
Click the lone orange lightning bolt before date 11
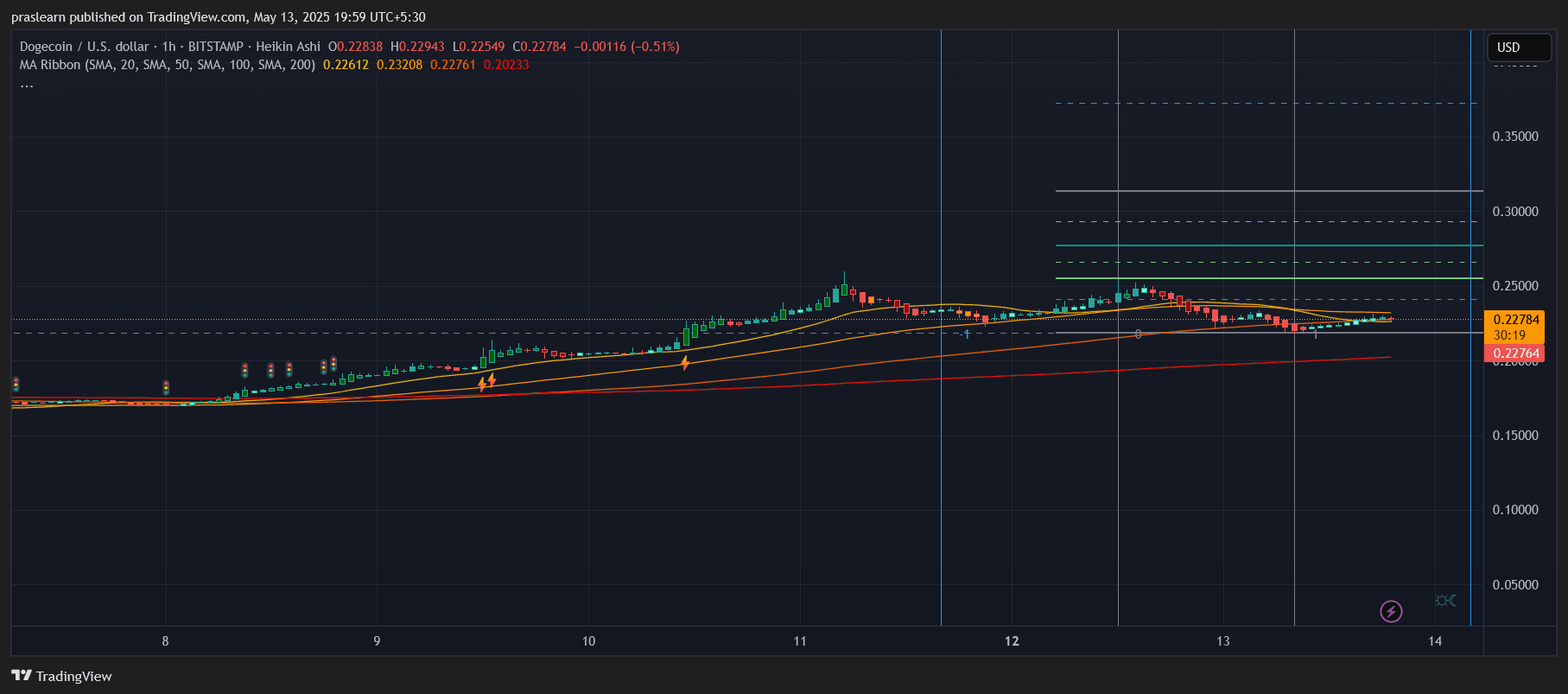click(x=685, y=363)
